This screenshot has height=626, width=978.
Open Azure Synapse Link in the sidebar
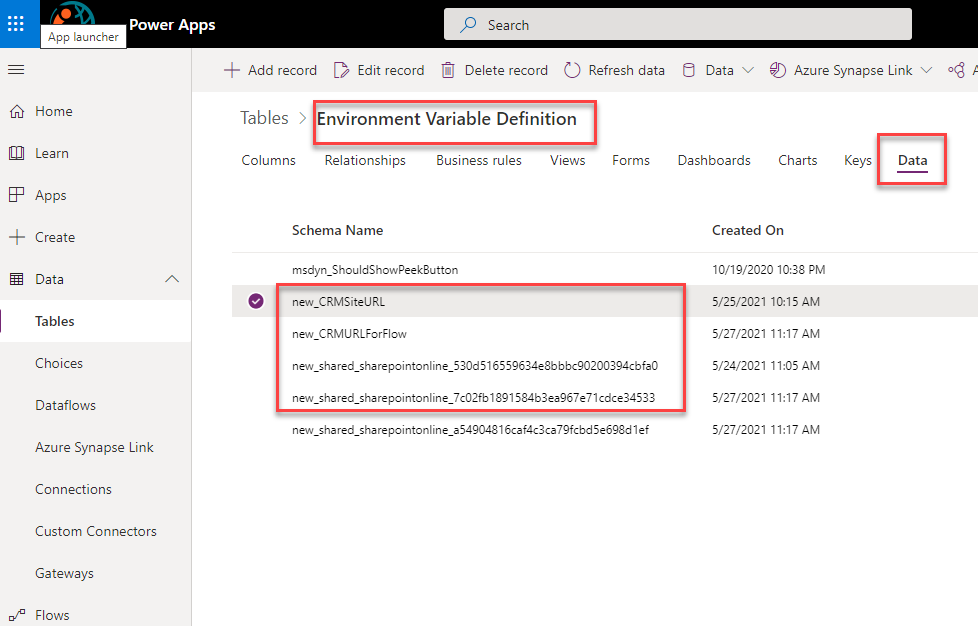coord(94,448)
